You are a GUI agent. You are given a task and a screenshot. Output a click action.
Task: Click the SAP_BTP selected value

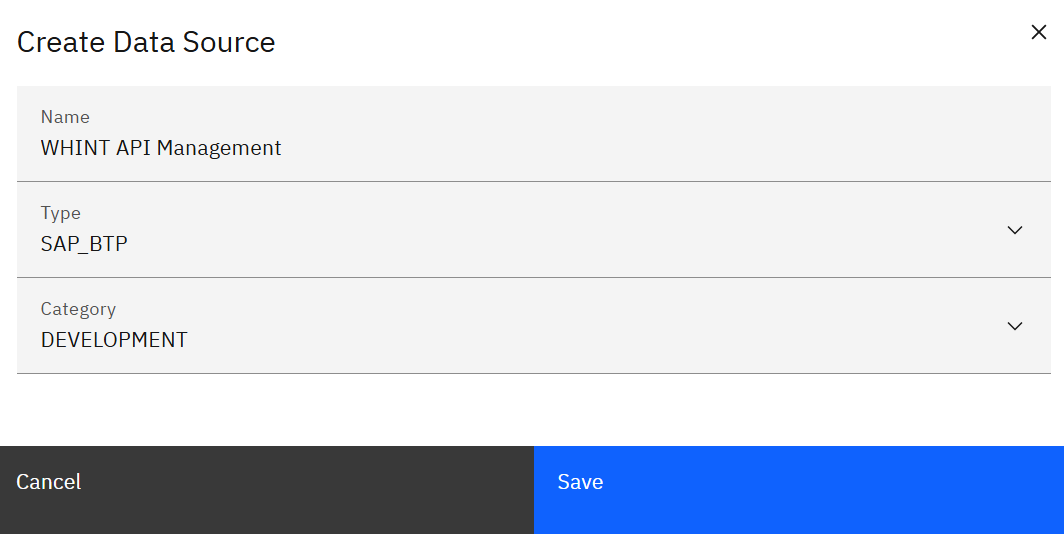(84, 244)
